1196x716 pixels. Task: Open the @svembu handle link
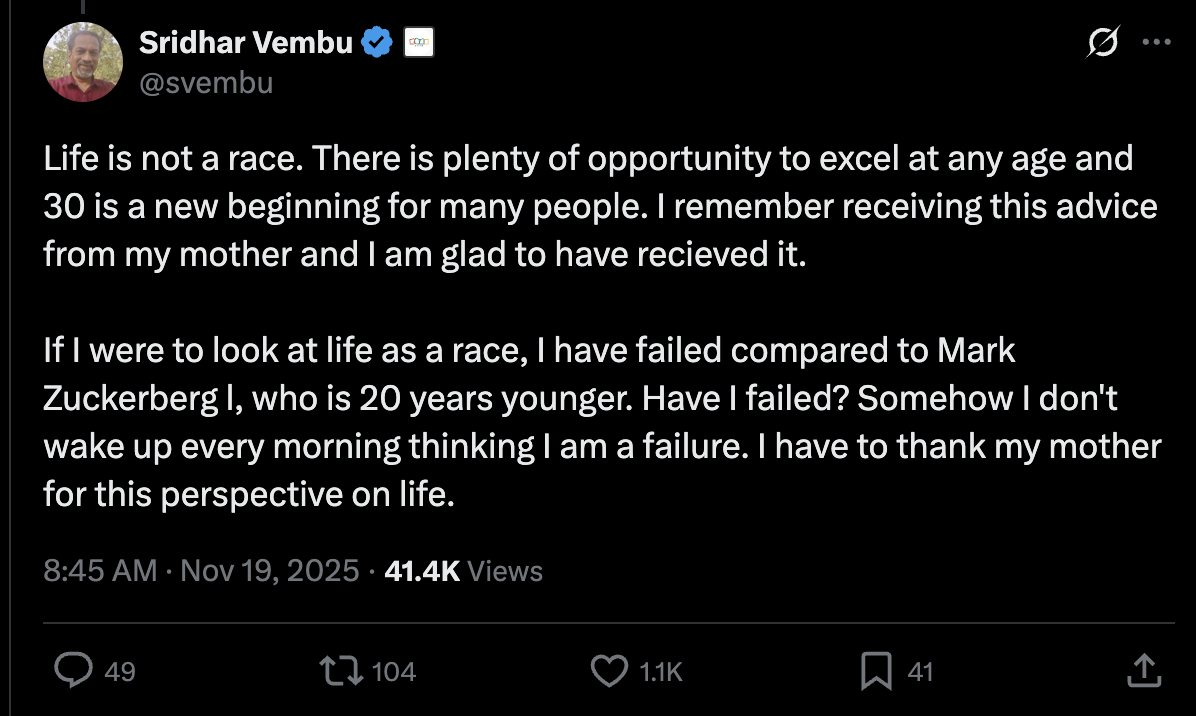click(x=205, y=82)
